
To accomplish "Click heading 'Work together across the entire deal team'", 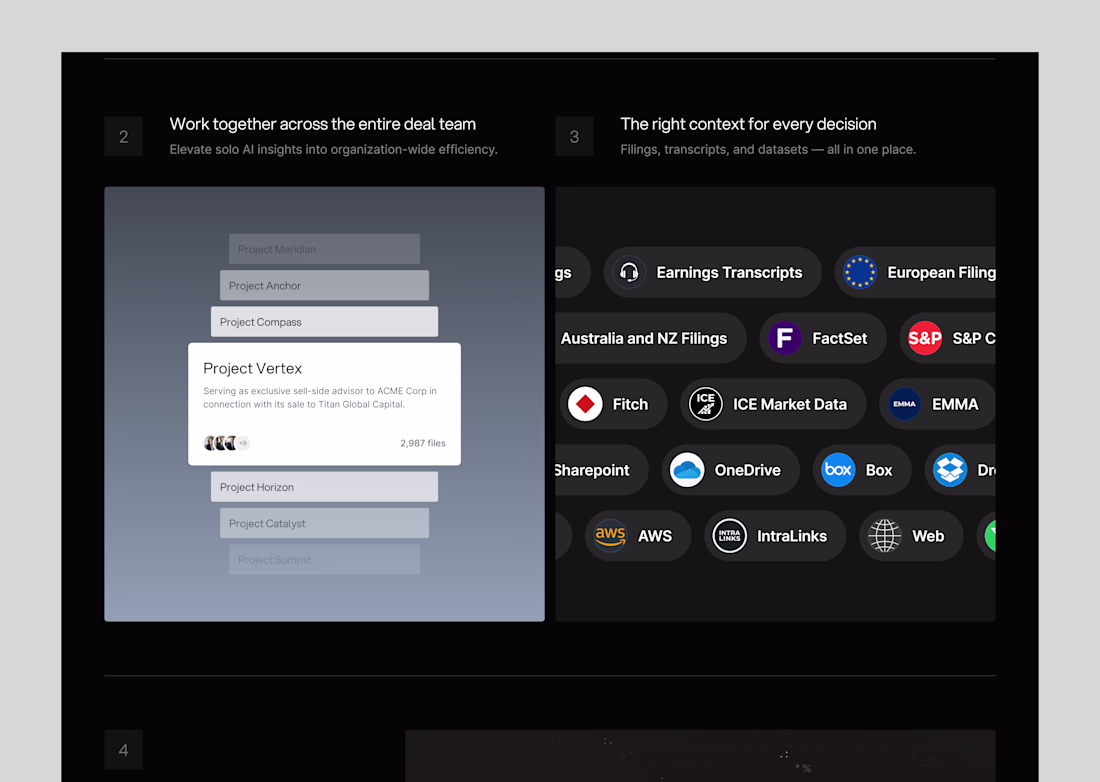I will [x=323, y=124].
